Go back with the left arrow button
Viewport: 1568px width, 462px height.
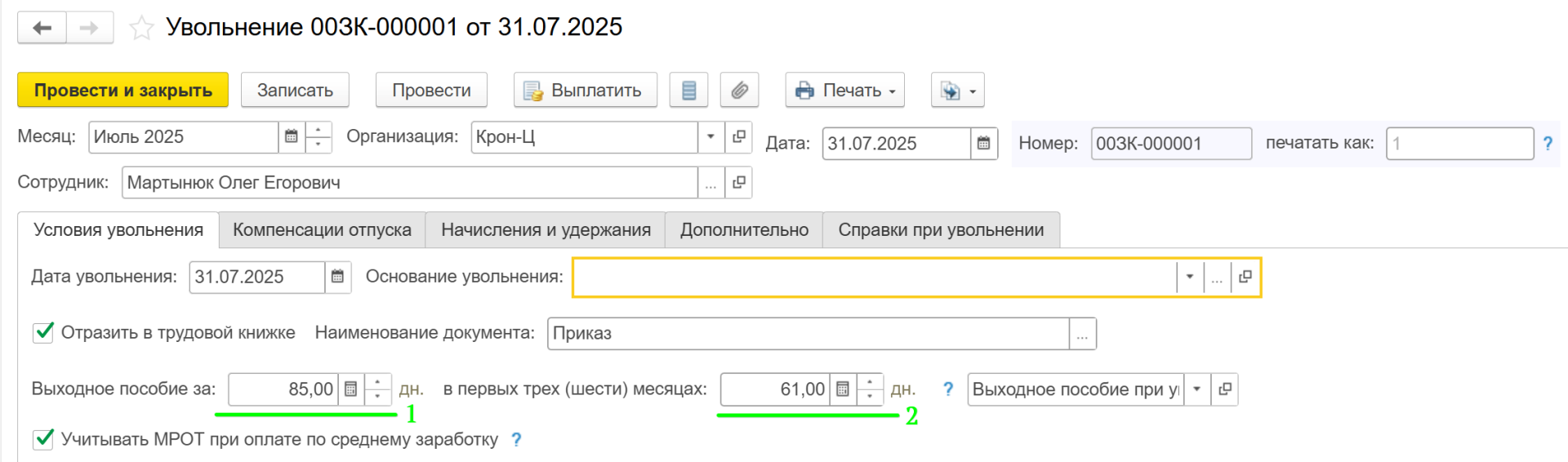point(42,28)
